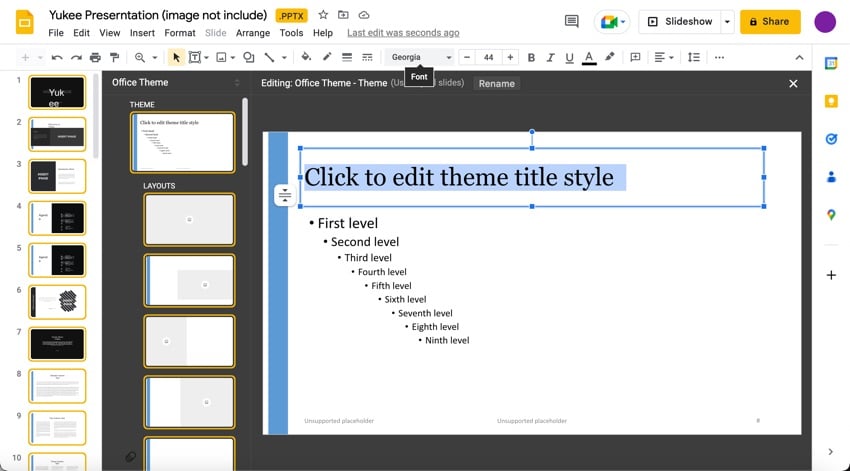Toggle underline formatting
850x471 pixels.
coord(568,58)
